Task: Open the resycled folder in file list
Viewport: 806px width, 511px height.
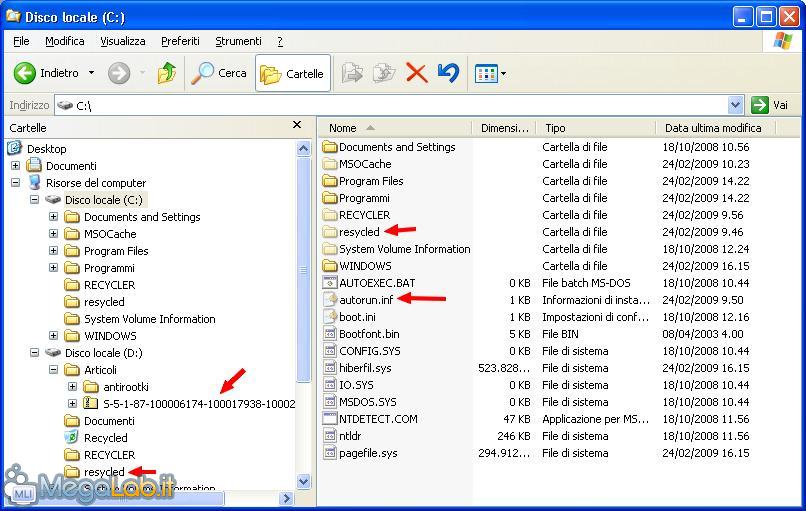Action: 358,232
